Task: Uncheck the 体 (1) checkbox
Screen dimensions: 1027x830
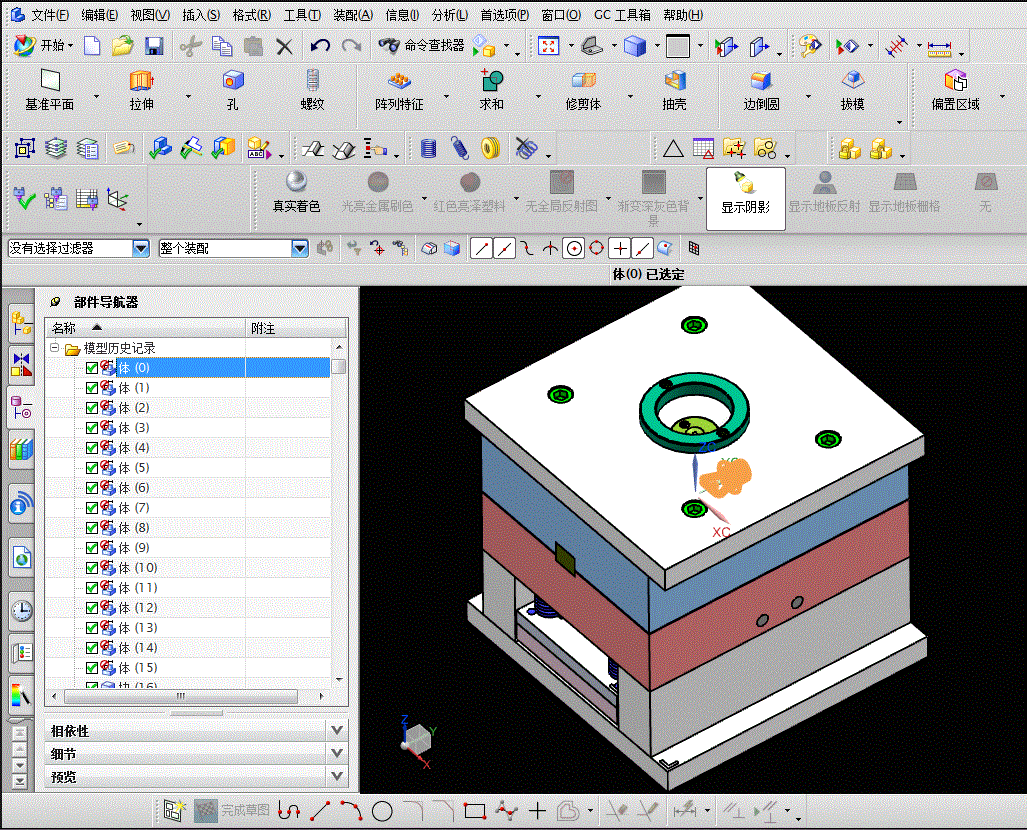Action: tap(92, 388)
